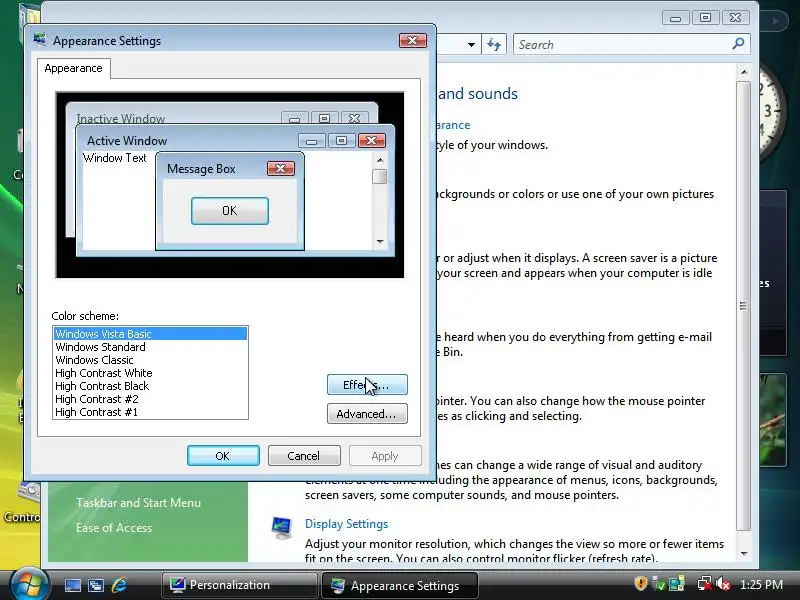Open the address bar dropdown arrow
The image size is (800, 600).
pos(471,45)
